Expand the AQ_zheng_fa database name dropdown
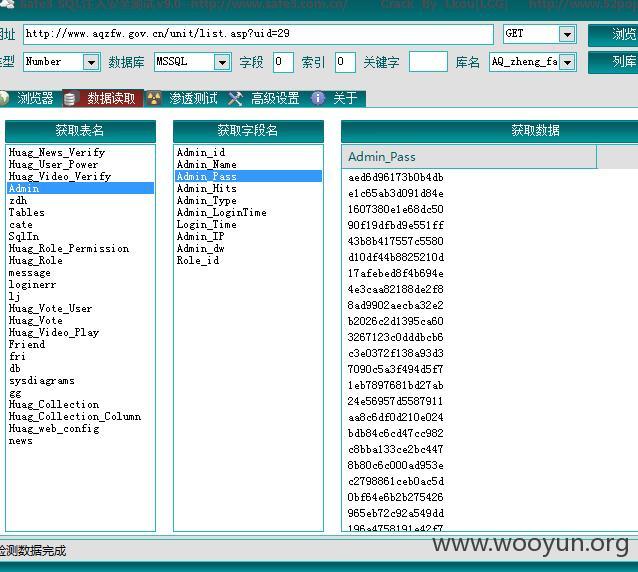The image size is (638, 572). tap(567, 62)
